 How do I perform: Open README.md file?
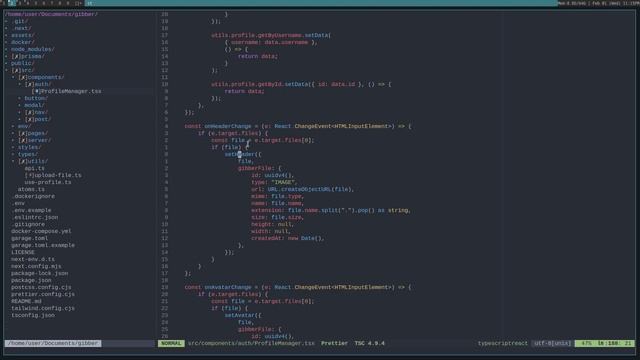click(26, 301)
